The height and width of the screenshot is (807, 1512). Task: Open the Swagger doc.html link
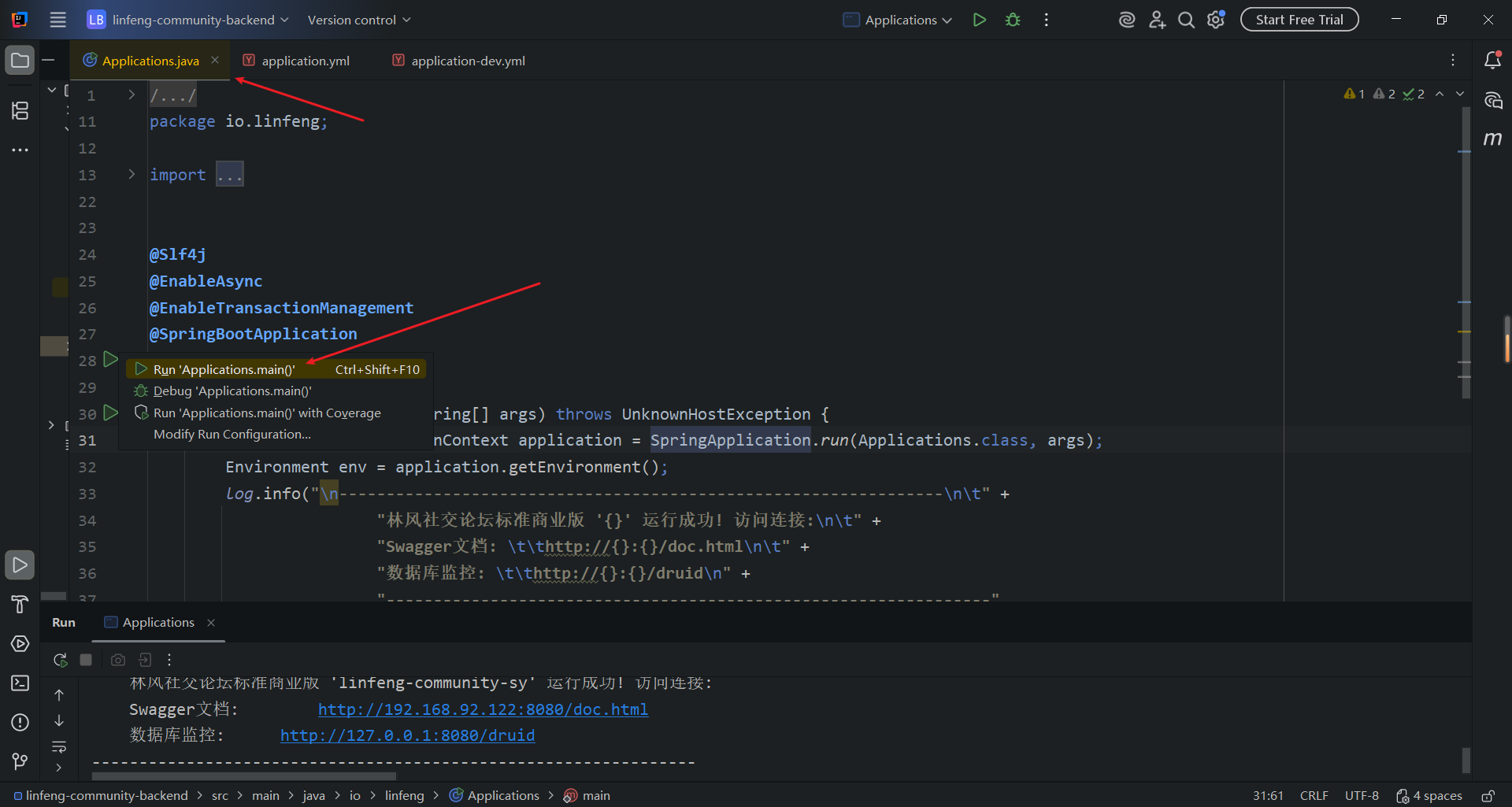483,709
